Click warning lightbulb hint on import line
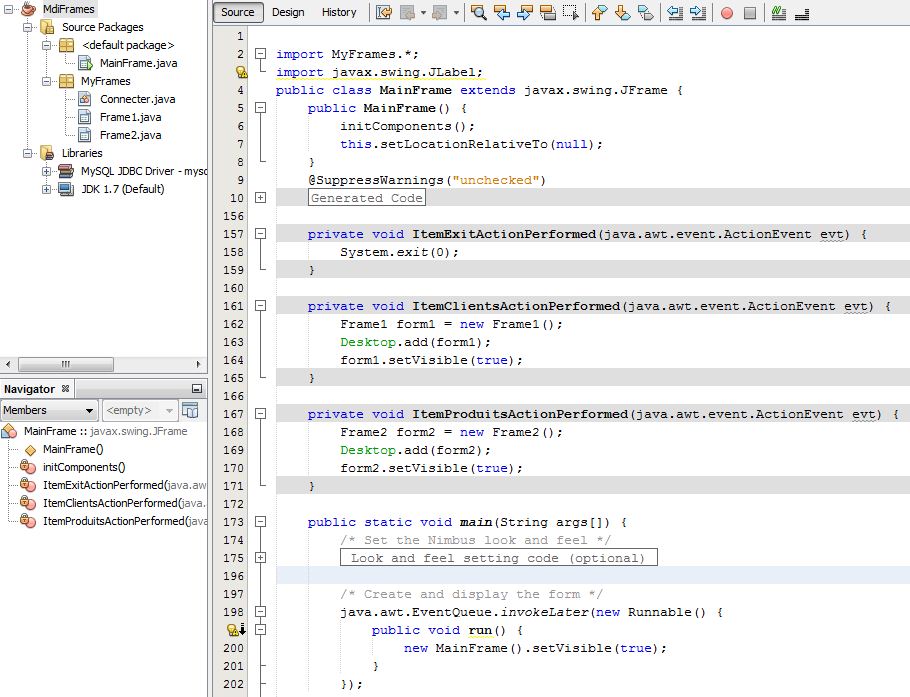Image resolution: width=910 pixels, height=697 pixels. pyautogui.click(x=241, y=72)
